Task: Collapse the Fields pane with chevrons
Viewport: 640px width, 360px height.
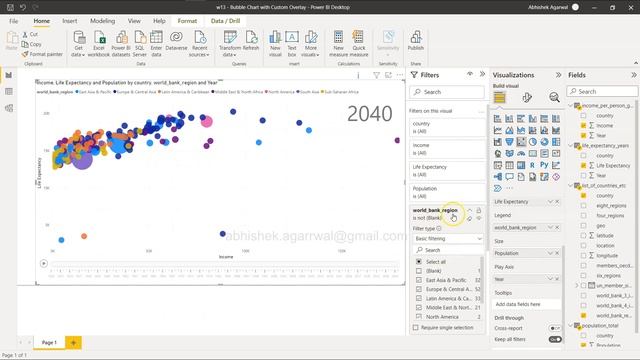Action: click(x=633, y=75)
